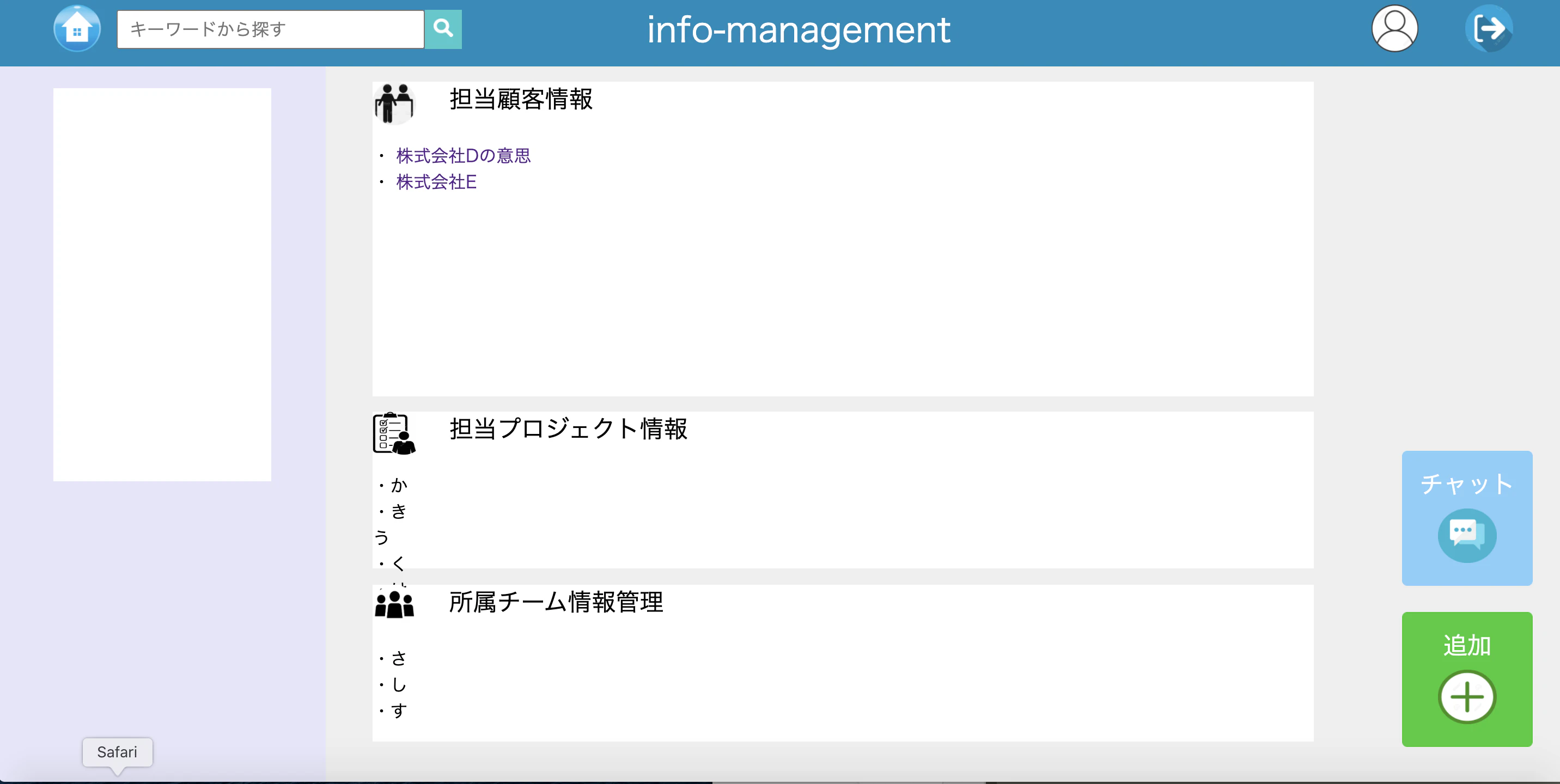The image size is (1560, 784).
Task: Select the す team entry
Action: [x=399, y=710]
